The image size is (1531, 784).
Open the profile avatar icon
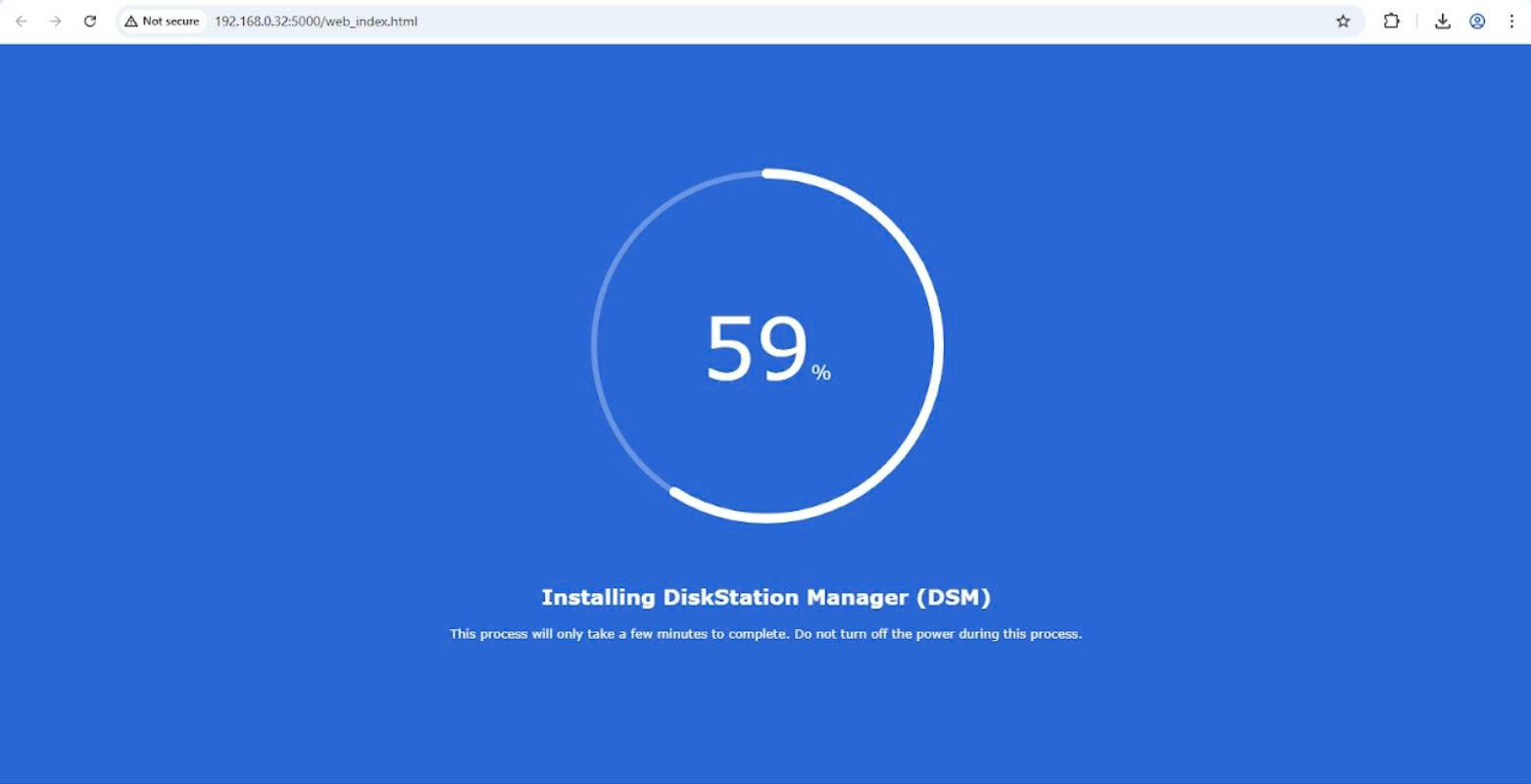point(1477,21)
